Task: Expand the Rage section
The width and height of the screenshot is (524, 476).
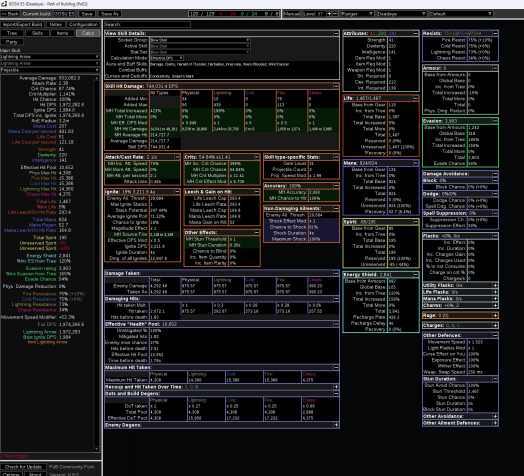Action: [x=495, y=315]
